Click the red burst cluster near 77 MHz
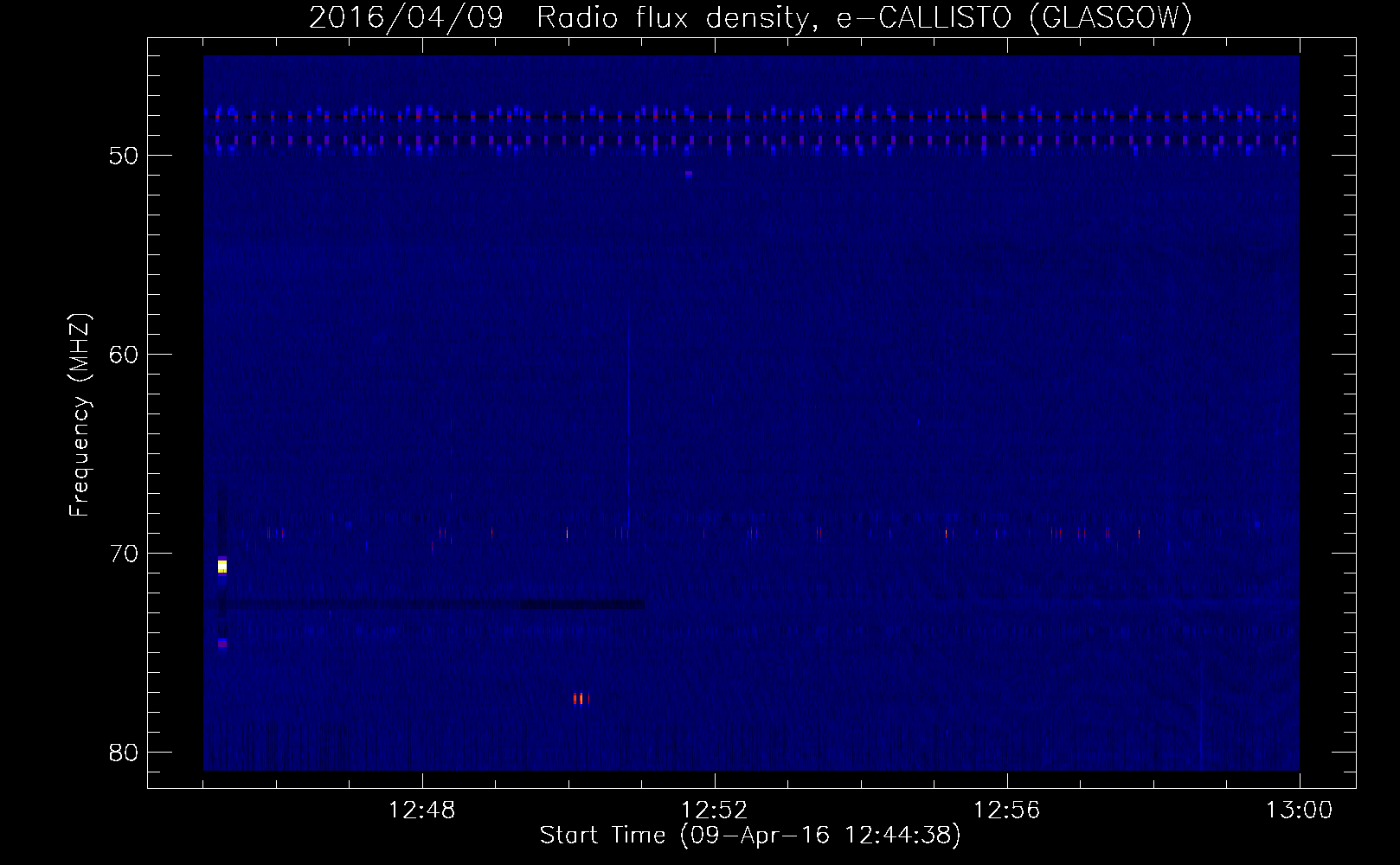This screenshot has width=1400, height=865. (x=581, y=699)
